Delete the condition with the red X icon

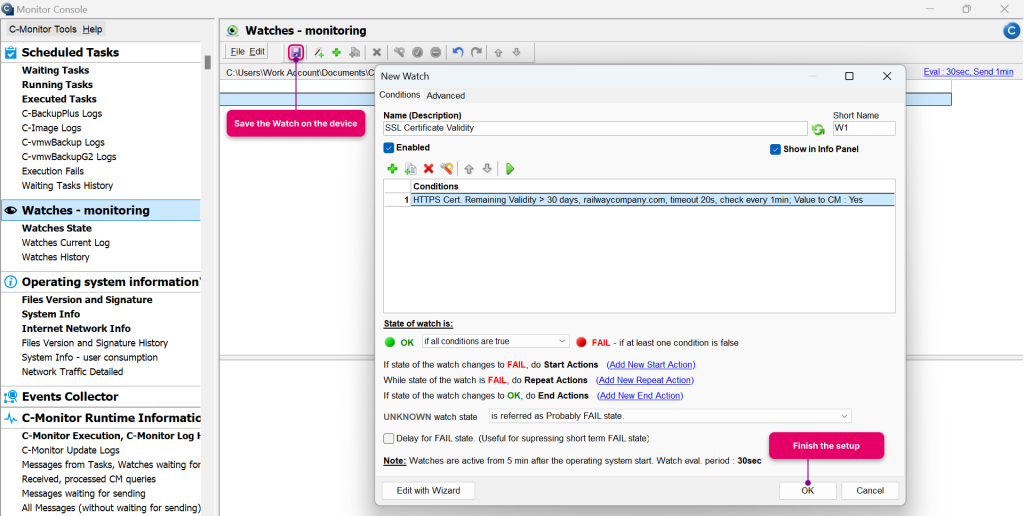[428, 169]
